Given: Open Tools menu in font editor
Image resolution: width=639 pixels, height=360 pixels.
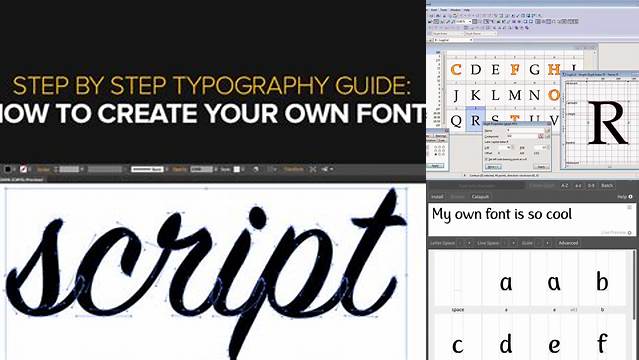Looking at the screenshot, I should pyautogui.click(x=444, y=10).
